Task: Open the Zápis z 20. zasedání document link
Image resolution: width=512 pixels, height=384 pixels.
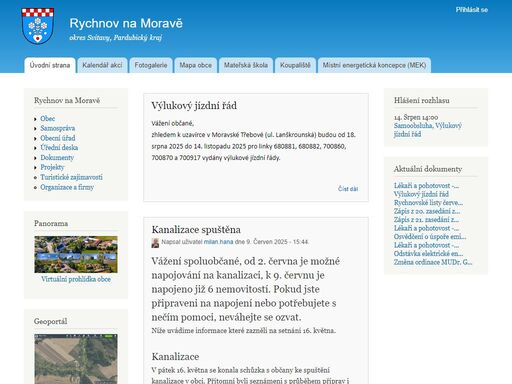Action: pyautogui.click(x=427, y=211)
